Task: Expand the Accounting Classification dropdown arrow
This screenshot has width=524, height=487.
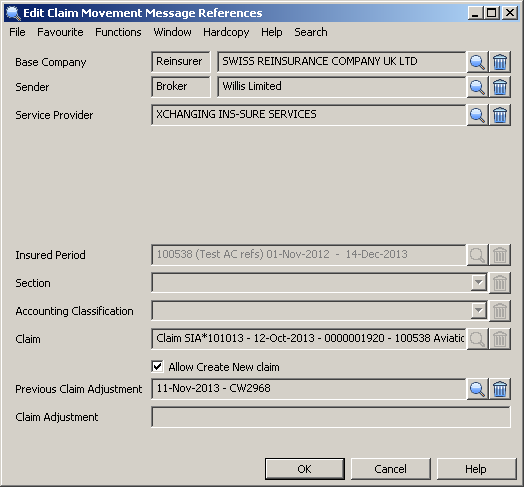Action: point(479,311)
